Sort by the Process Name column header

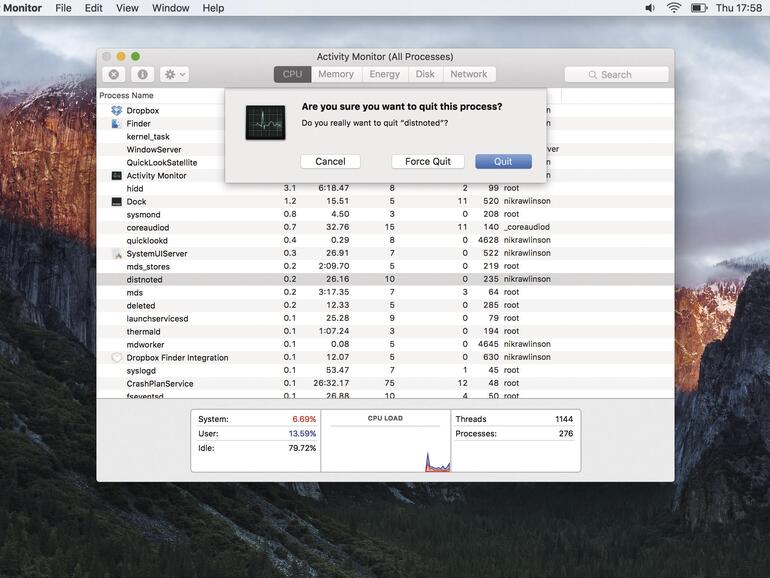127,96
